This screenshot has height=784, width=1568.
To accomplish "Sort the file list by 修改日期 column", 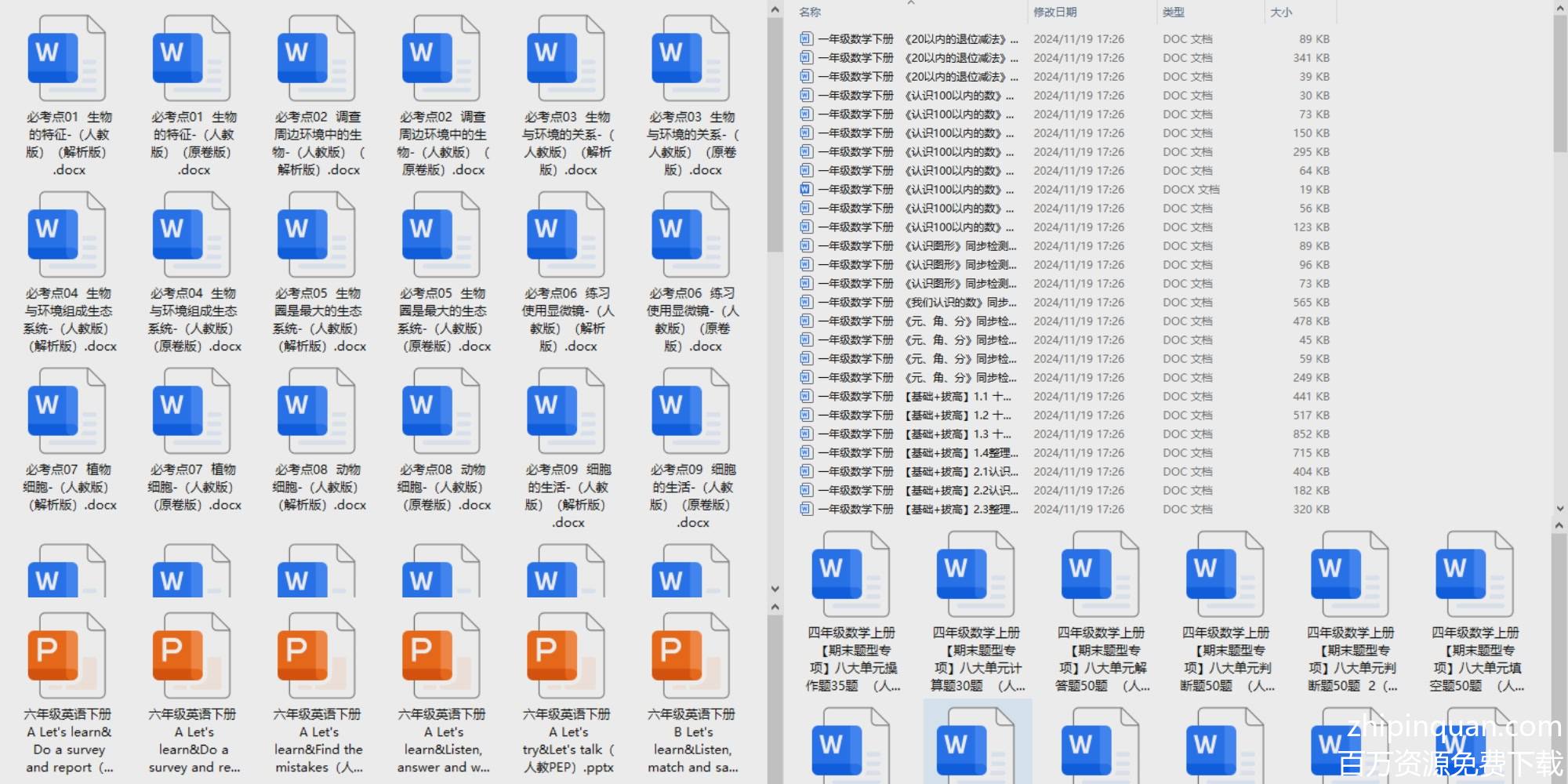I will (x=1054, y=12).
